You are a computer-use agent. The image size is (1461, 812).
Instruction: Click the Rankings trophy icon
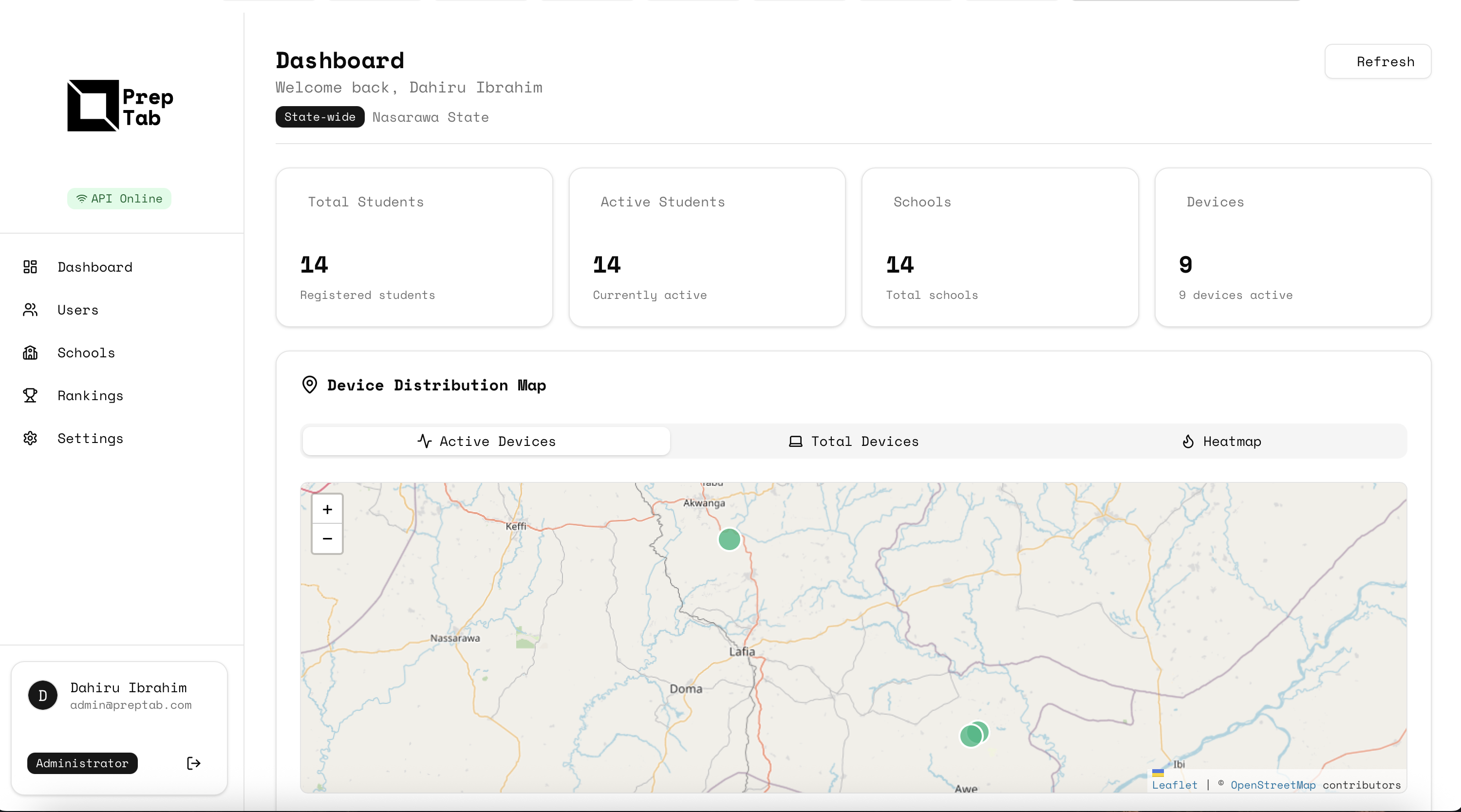pyautogui.click(x=30, y=395)
